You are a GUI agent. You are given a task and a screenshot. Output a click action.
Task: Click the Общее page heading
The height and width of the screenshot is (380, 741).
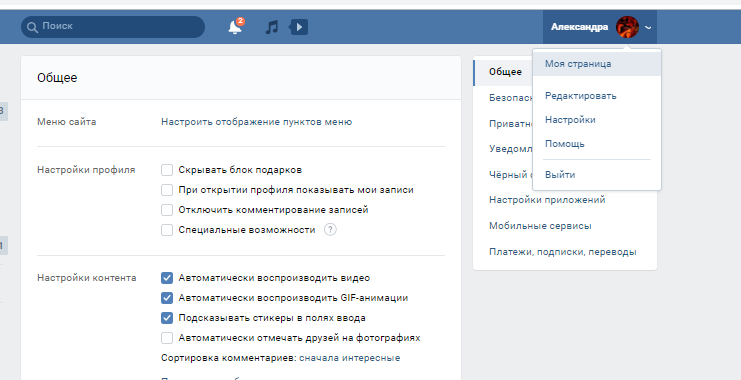(57, 78)
